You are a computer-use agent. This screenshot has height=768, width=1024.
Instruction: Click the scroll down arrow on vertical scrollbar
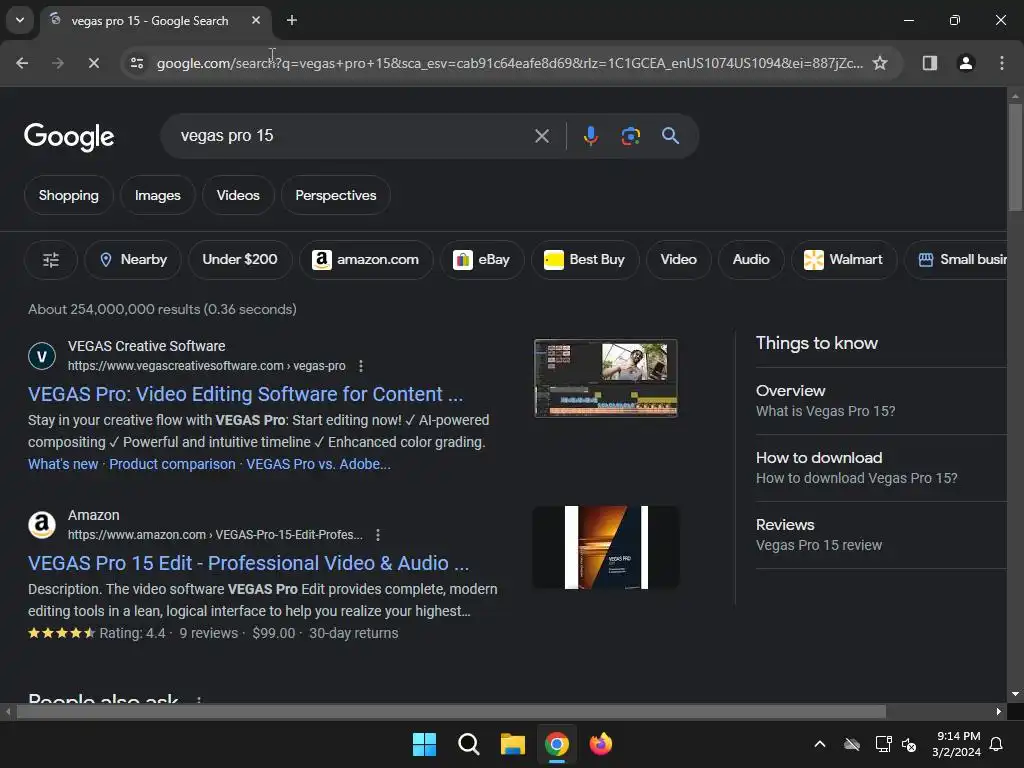pyautogui.click(x=1015, y=694)
